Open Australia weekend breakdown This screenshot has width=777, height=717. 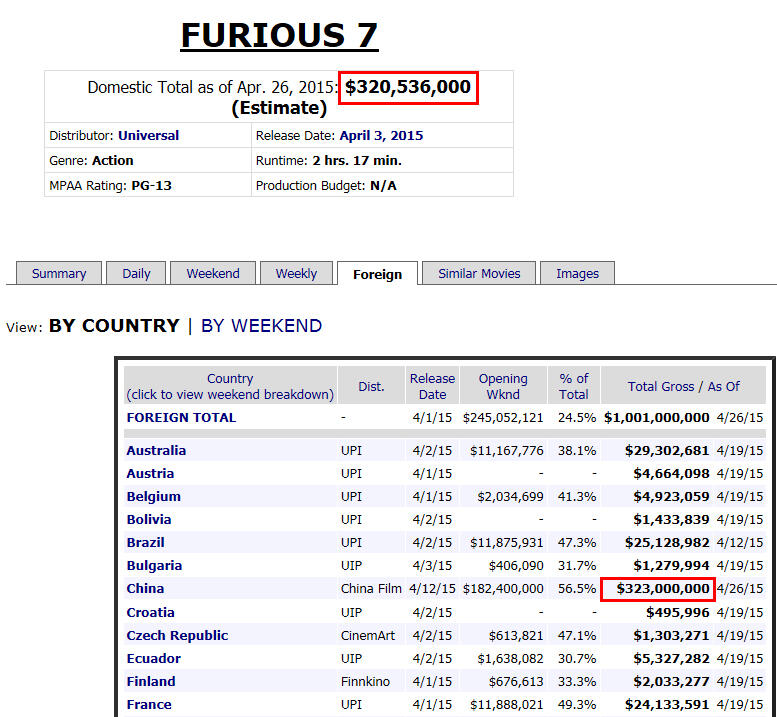coord(156,450)
